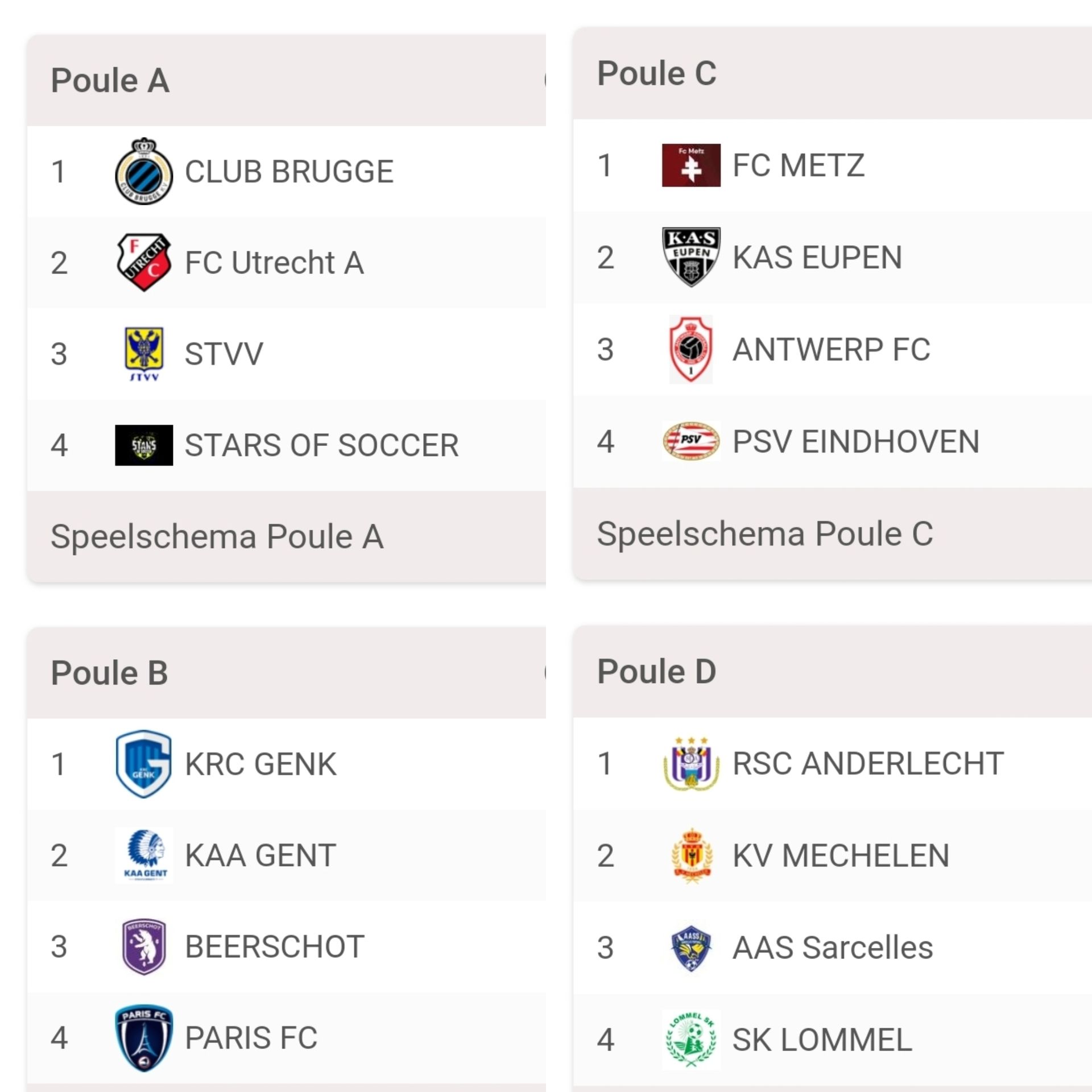
Task: Click the STVV club badge
Action: tap(144, 353)
